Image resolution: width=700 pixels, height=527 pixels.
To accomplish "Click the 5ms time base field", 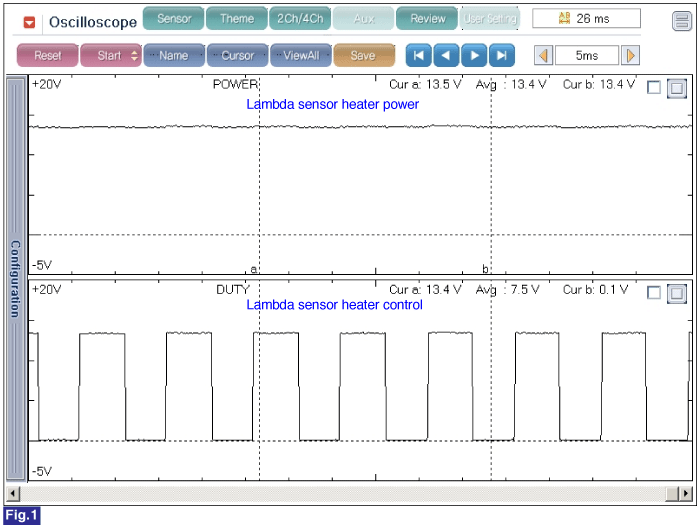I will click(587, 55).
